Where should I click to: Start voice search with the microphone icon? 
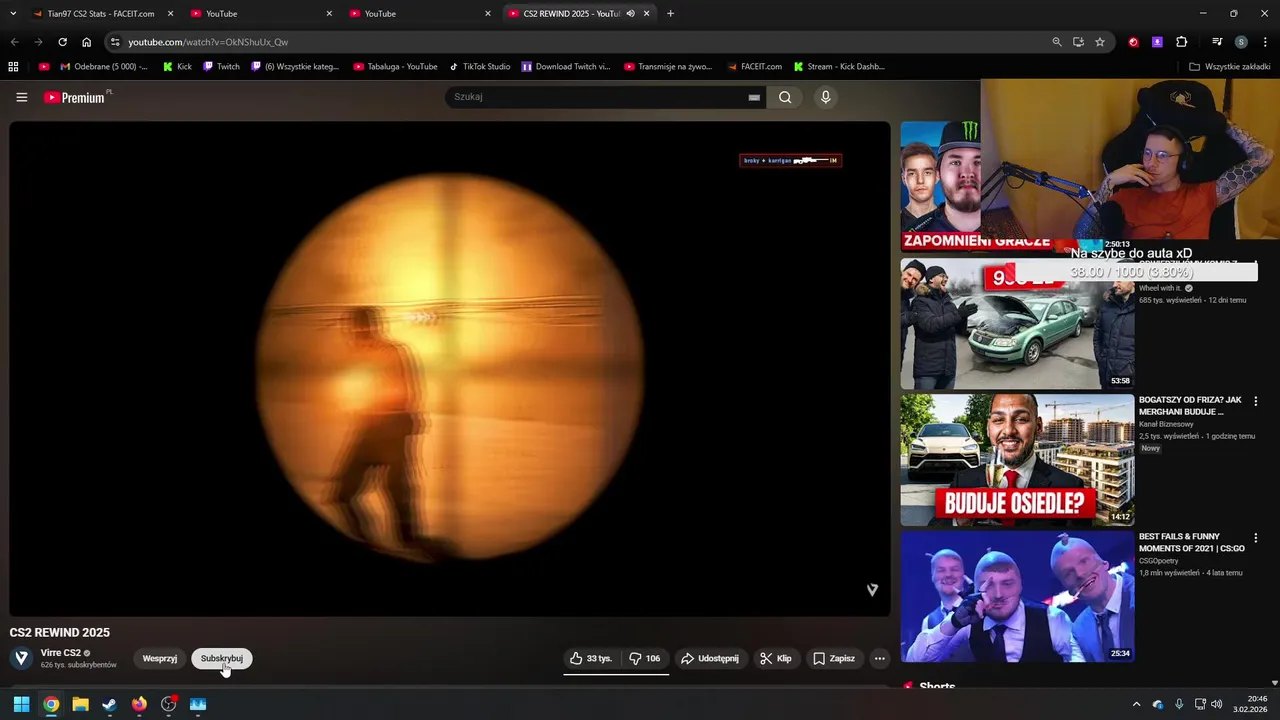pyautogui.click(x=825, y=97)
